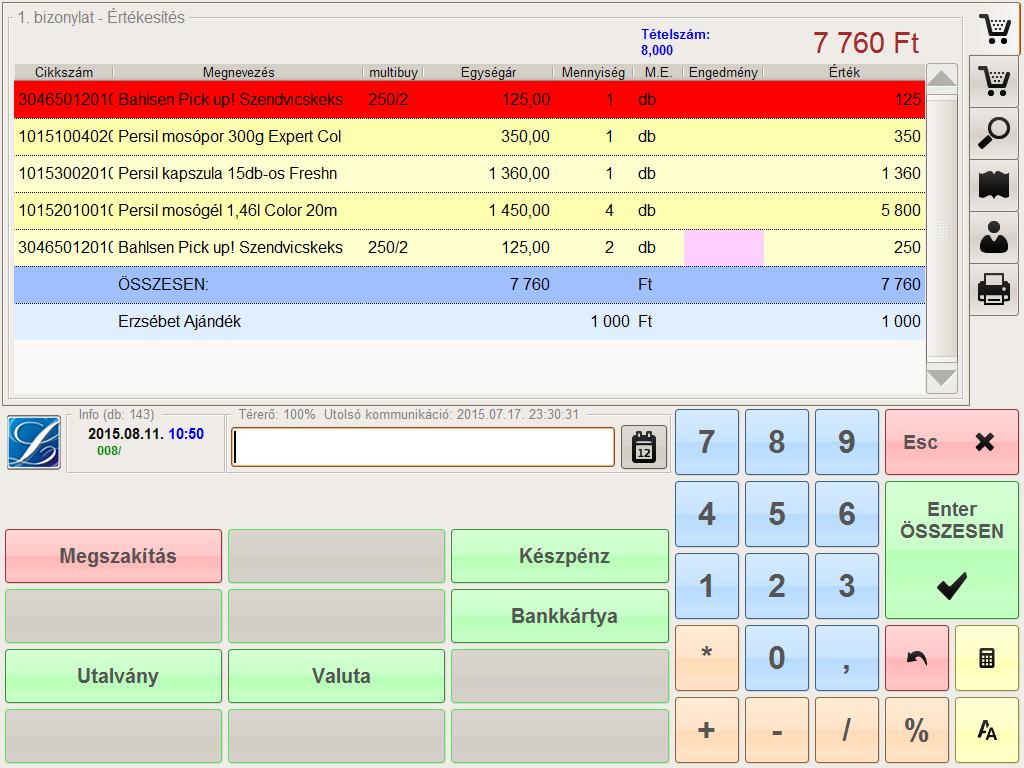This screenshot has width=1024, height=768.
Task: Open the top shopping cart tab
Action: pos(995,29)
